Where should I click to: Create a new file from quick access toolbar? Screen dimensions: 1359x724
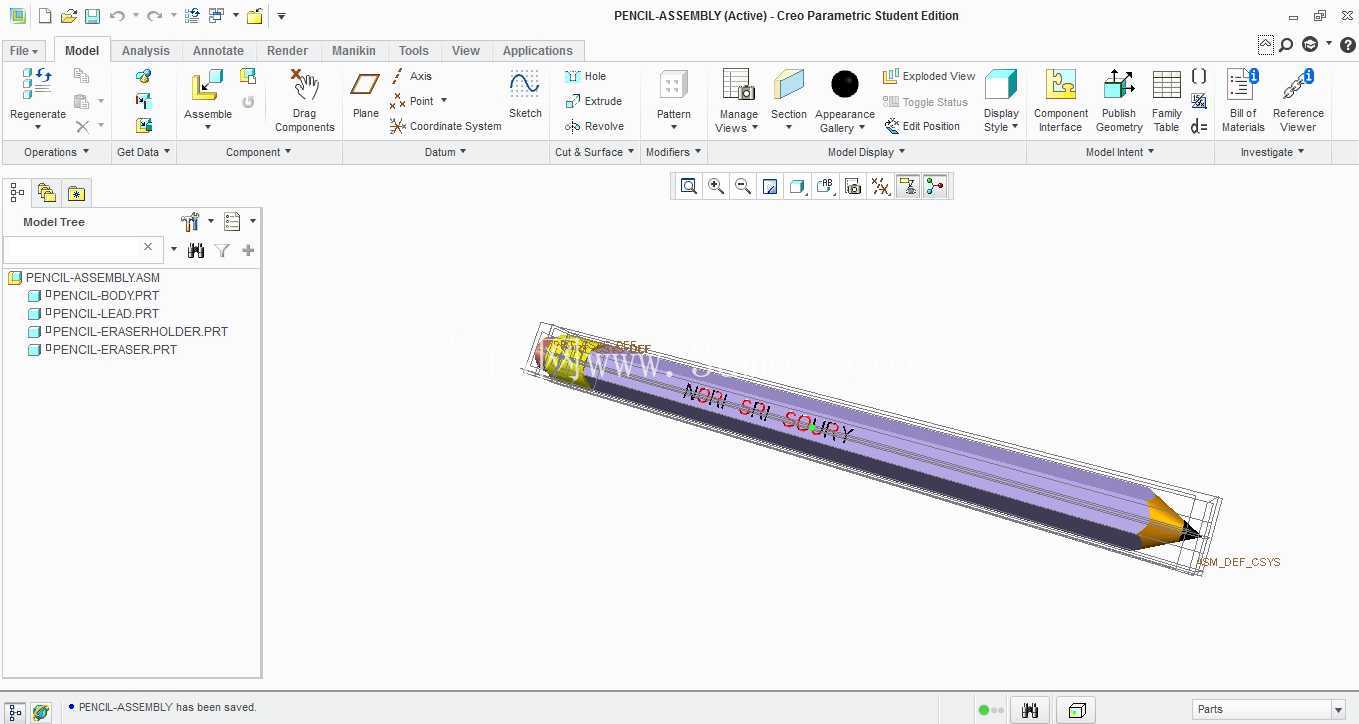(x=45, y=16)
